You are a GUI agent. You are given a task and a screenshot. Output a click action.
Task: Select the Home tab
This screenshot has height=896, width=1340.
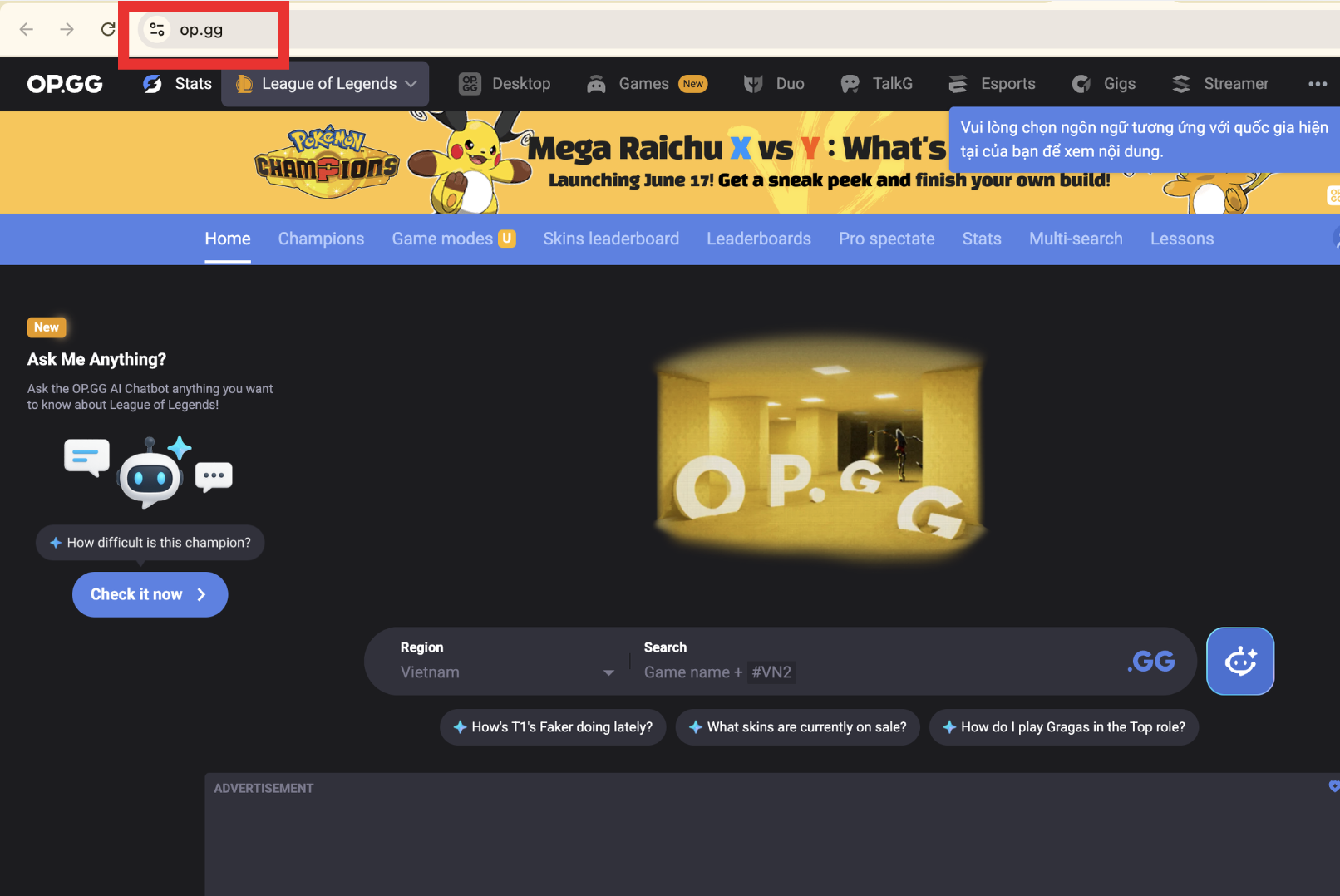[x=228, y=239]
